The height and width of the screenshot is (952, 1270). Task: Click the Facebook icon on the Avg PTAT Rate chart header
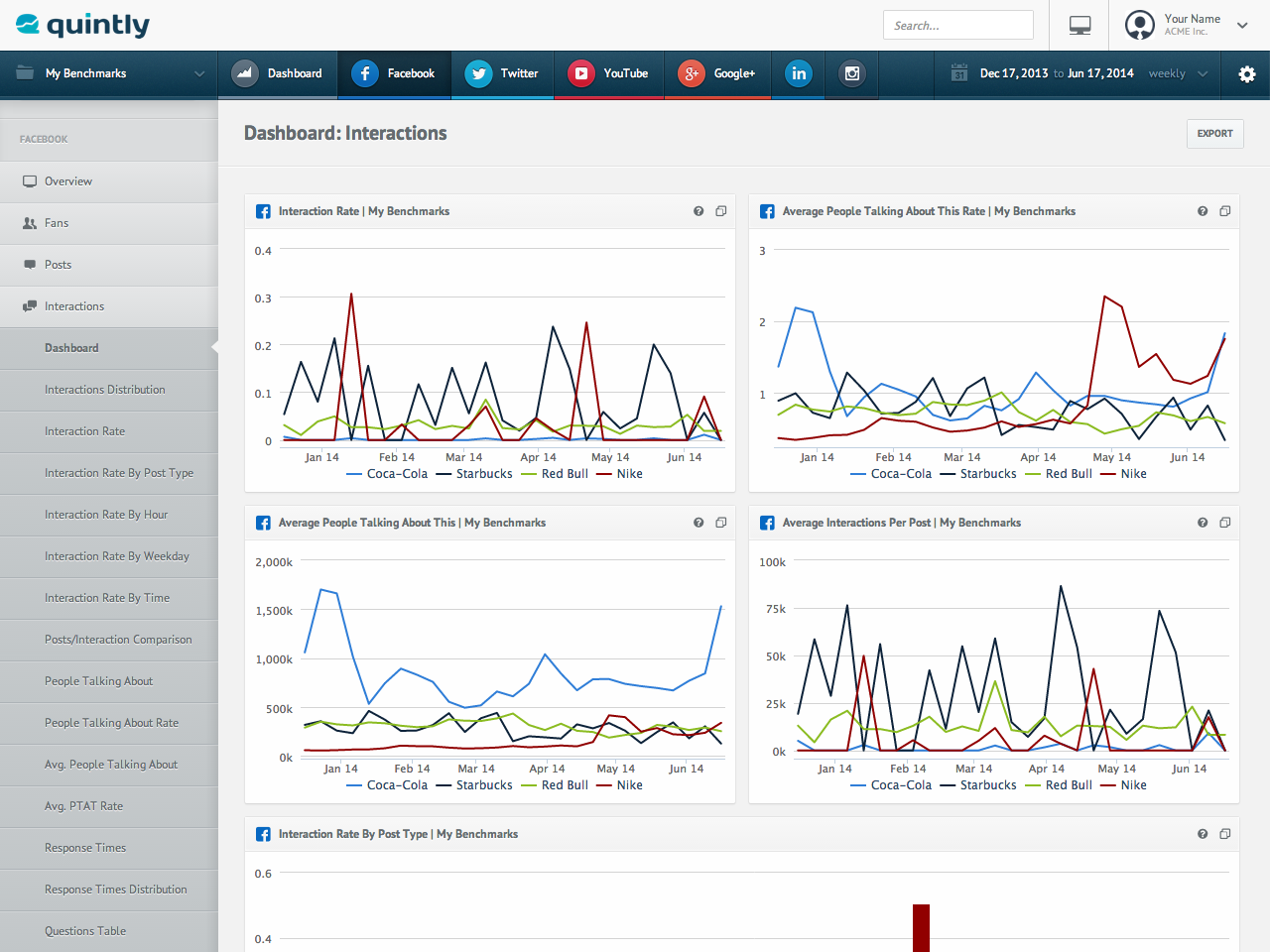click(767, 211)
